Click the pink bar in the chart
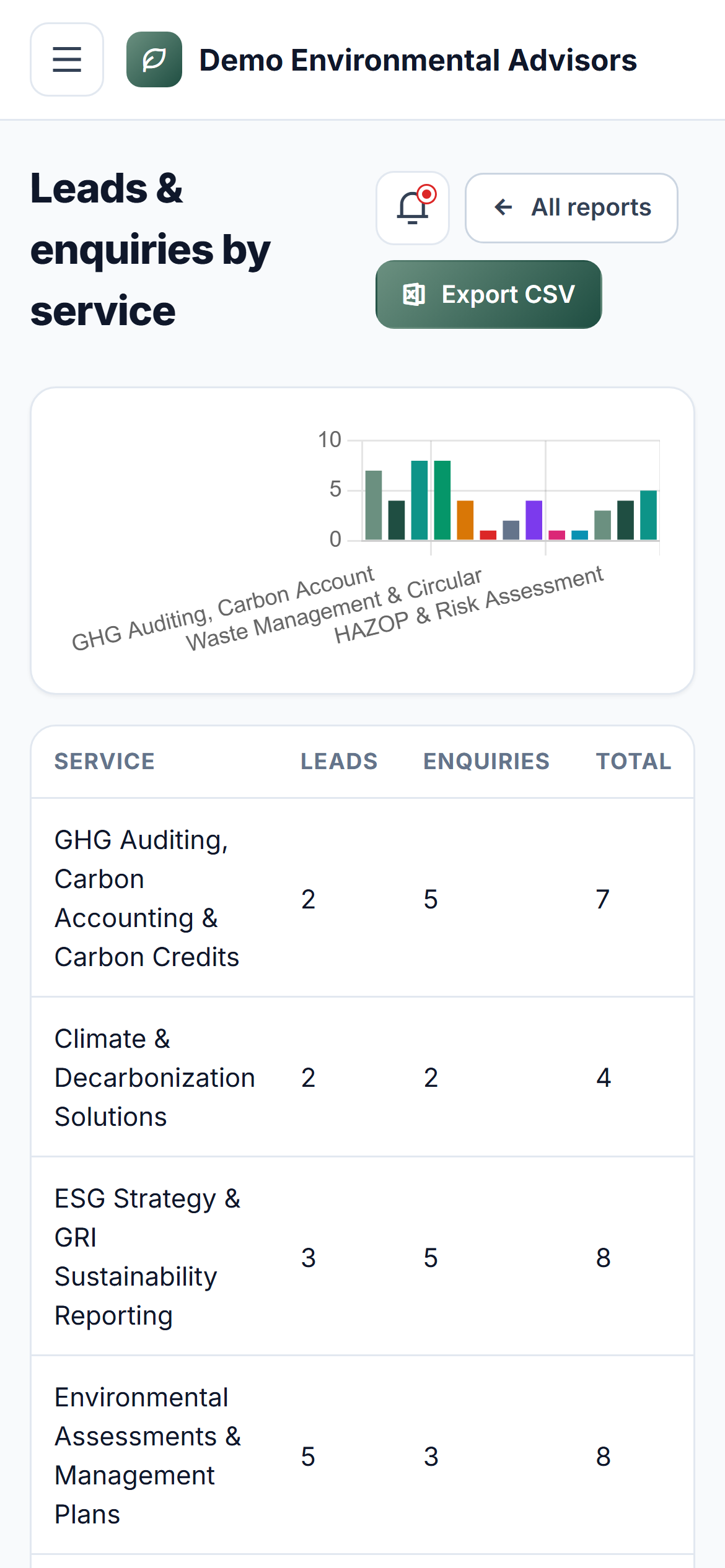The image size is (725, 1568). pyautogui.click(x=557, y=535)
